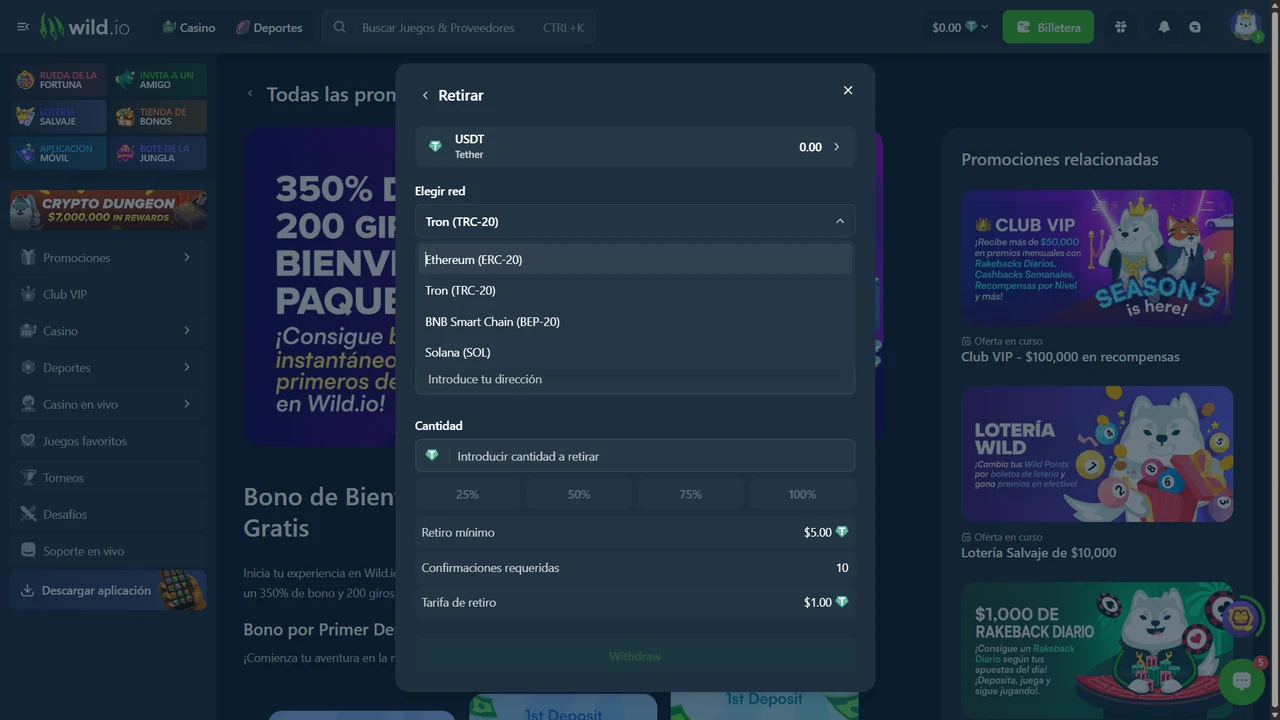1280x720 pixels.
Task: Open the hamburger sidebar menu icon
Action: tap(23, 27)
